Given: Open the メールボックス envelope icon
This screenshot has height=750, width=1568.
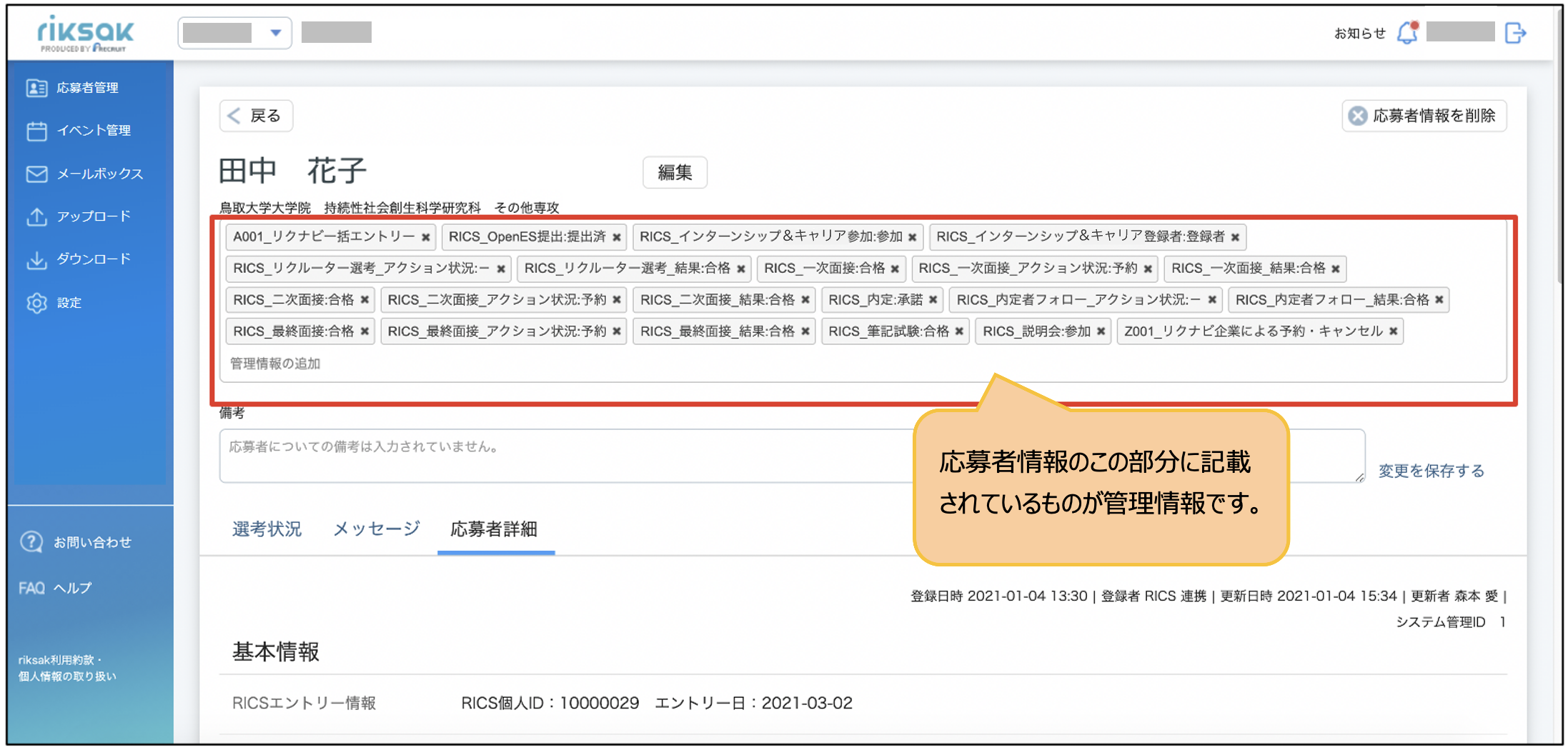Looking at the screenshot, I should tap(36, 174).
